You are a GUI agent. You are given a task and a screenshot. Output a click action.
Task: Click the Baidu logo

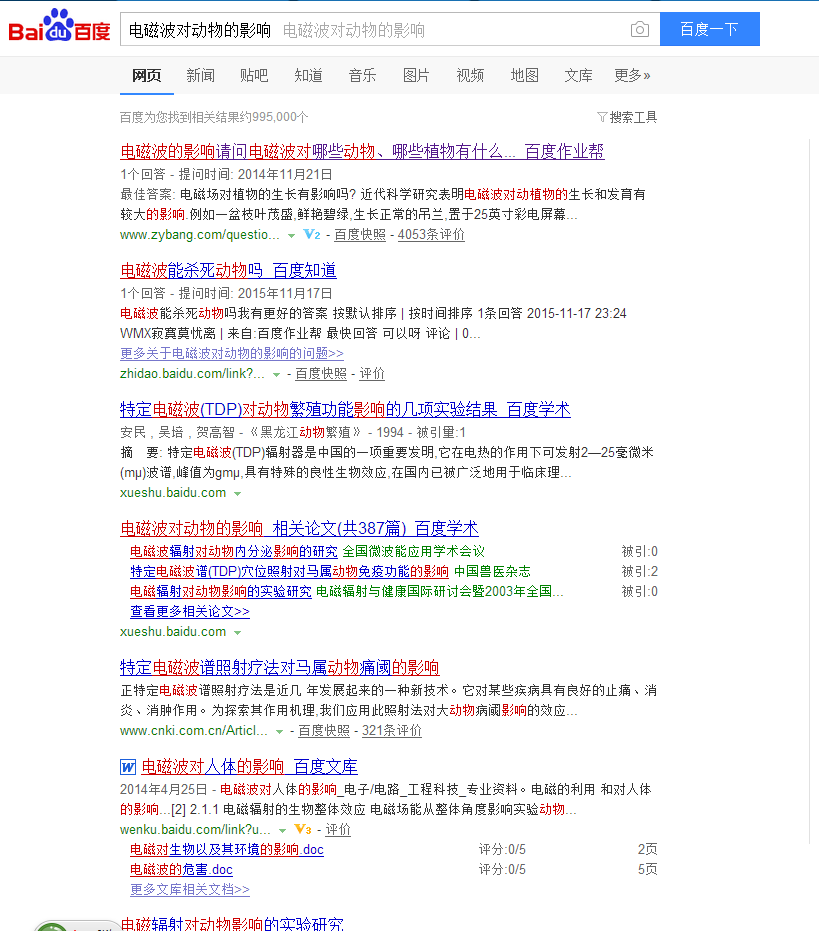59,27
